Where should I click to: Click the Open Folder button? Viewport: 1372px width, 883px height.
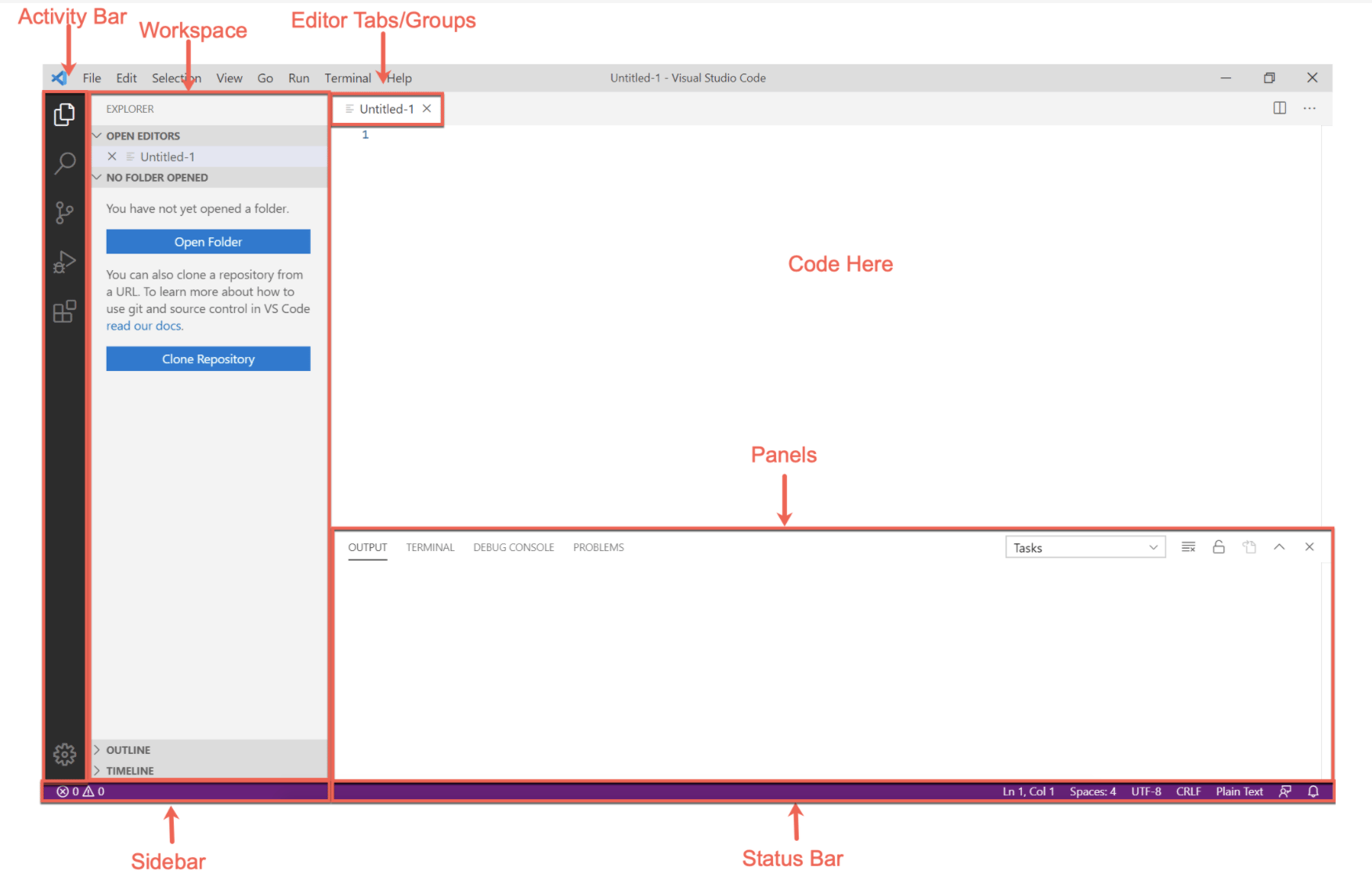click(x=208, y=242)
